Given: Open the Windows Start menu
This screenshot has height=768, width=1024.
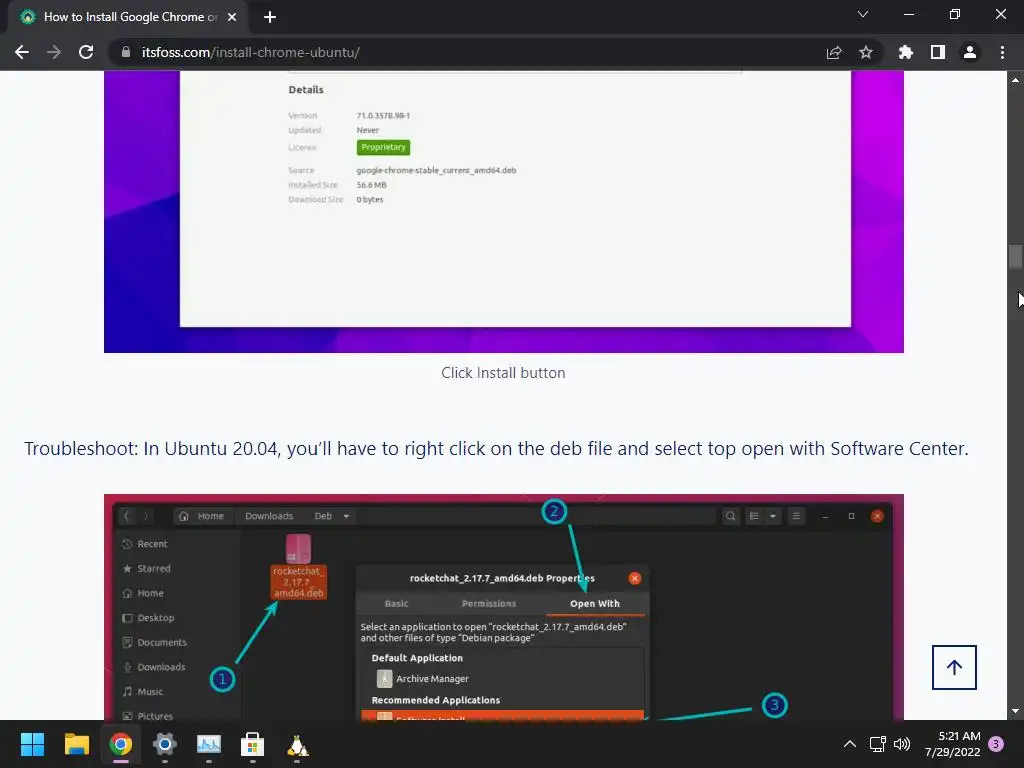Looking at the screenshot, I should 32,744.
